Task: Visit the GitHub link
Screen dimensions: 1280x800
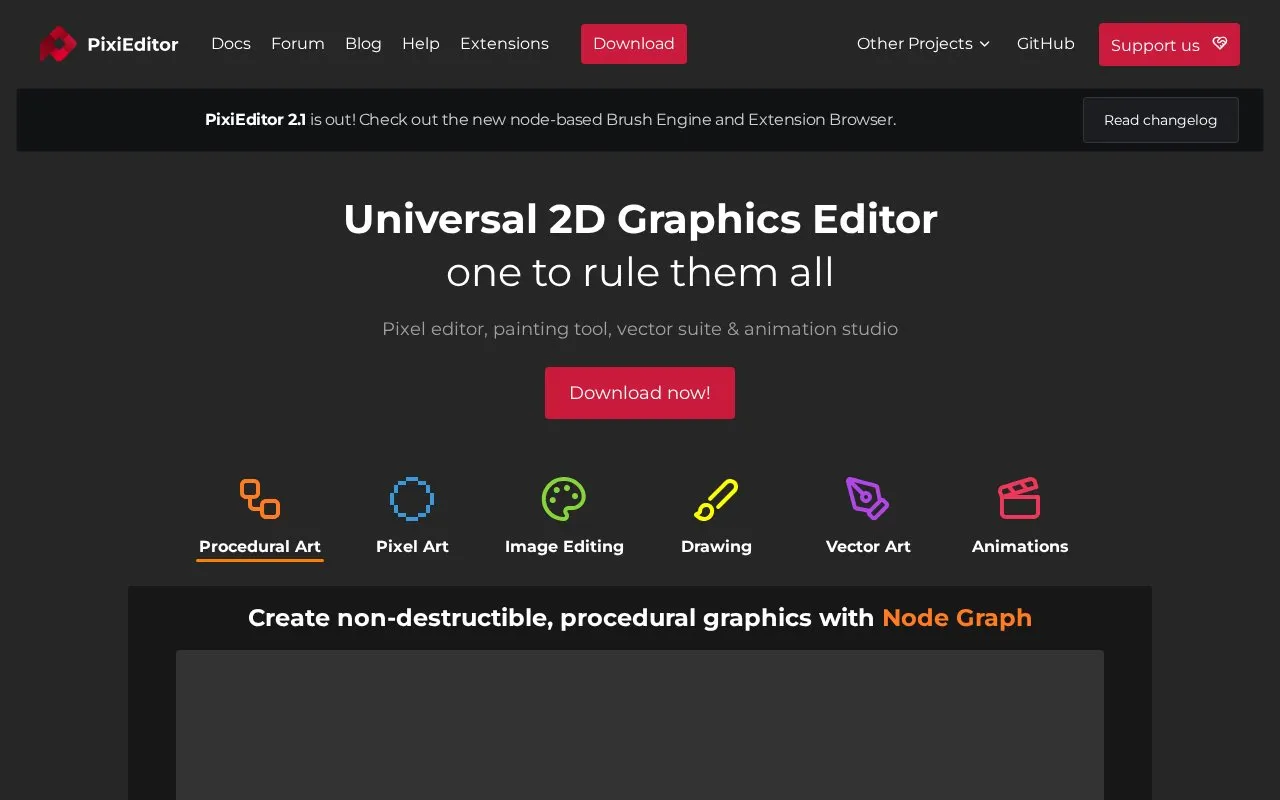Action: point(1046,44)
